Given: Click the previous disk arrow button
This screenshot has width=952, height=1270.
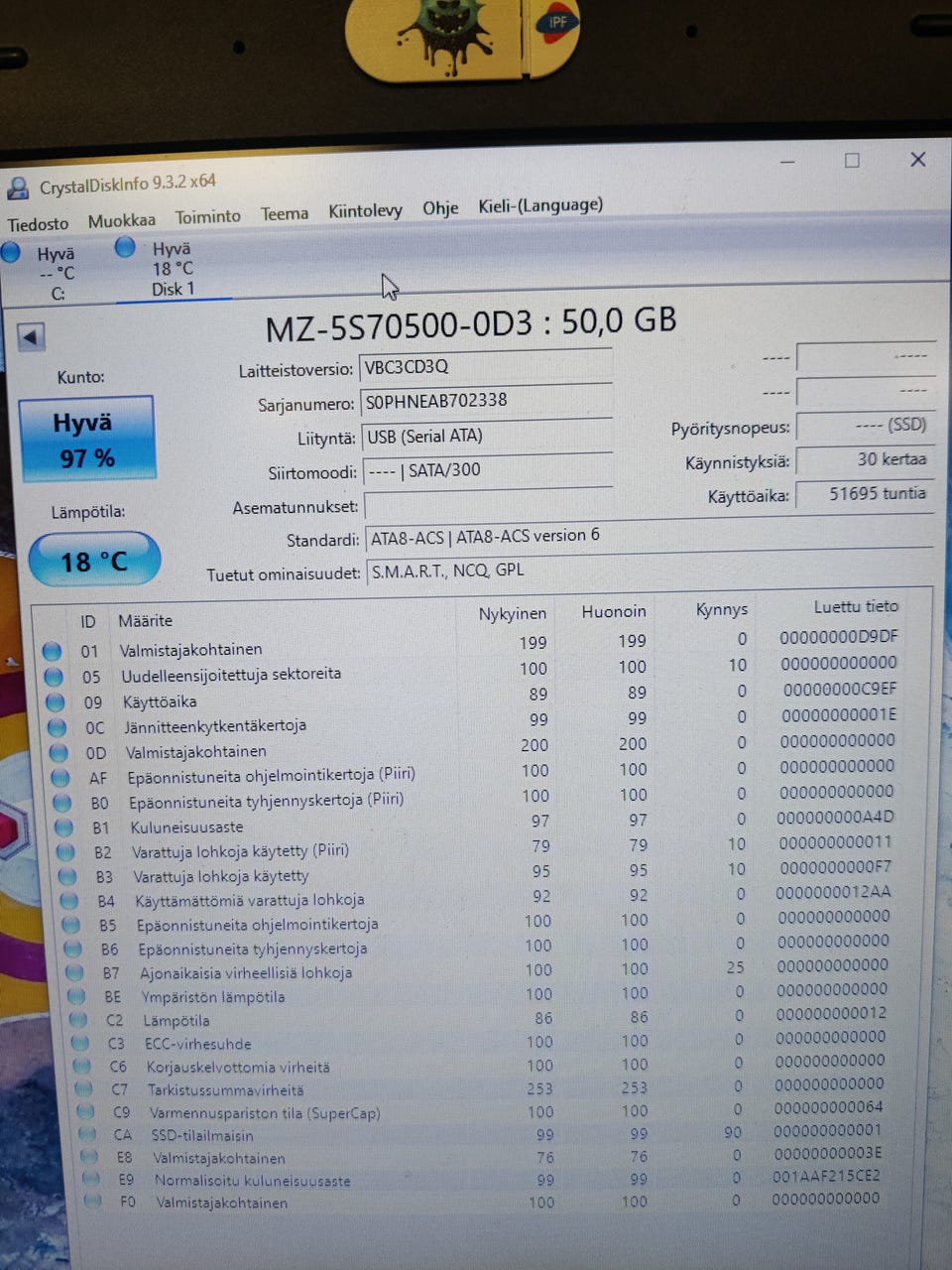Looking at the screenshot, I should [x=32, y=338].
